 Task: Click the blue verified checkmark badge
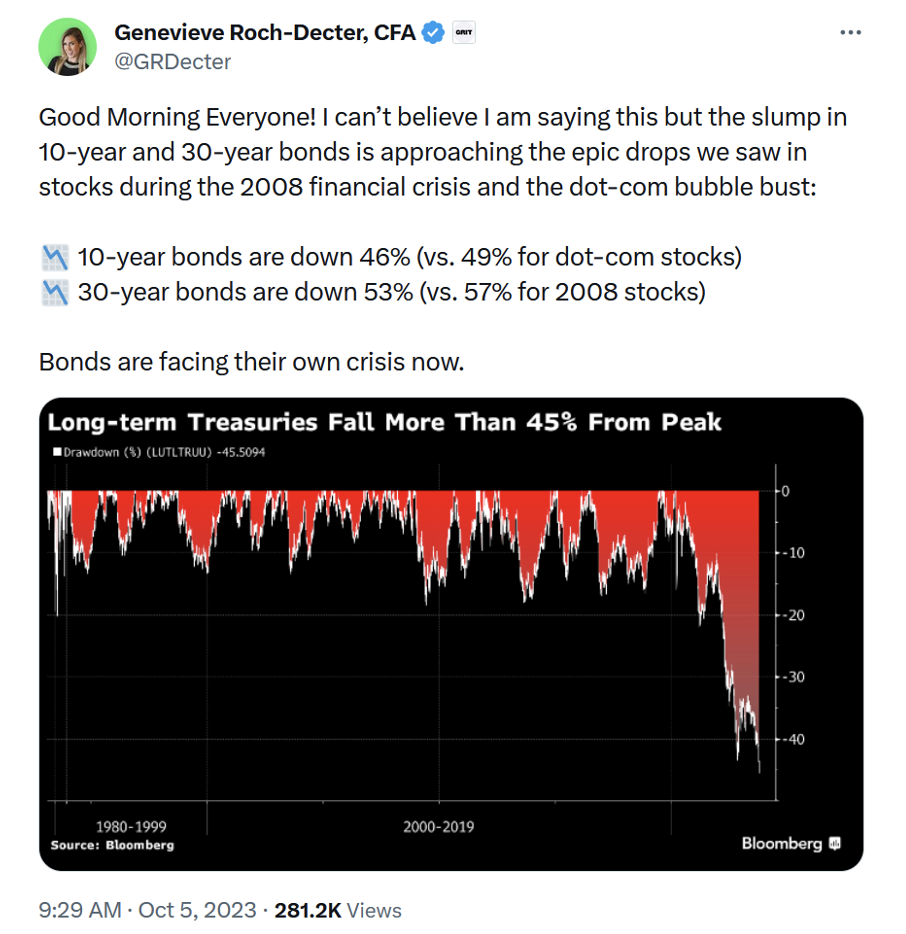(x=432, y=32)
